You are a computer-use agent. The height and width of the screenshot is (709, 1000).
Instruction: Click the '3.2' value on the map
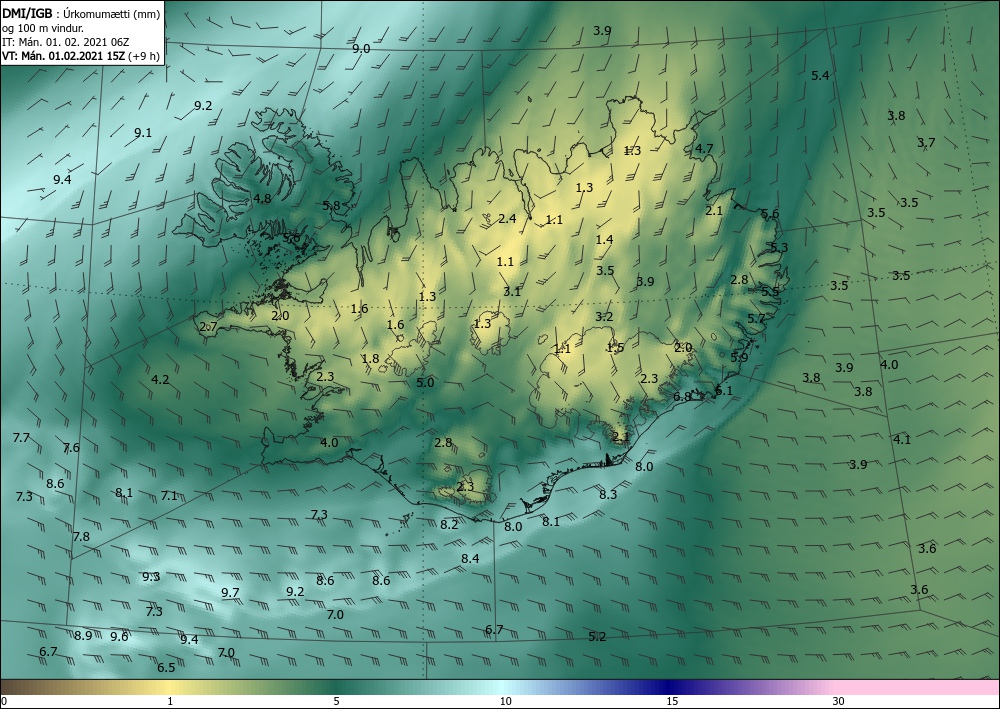pyautogui.click(x=604, y=316)
